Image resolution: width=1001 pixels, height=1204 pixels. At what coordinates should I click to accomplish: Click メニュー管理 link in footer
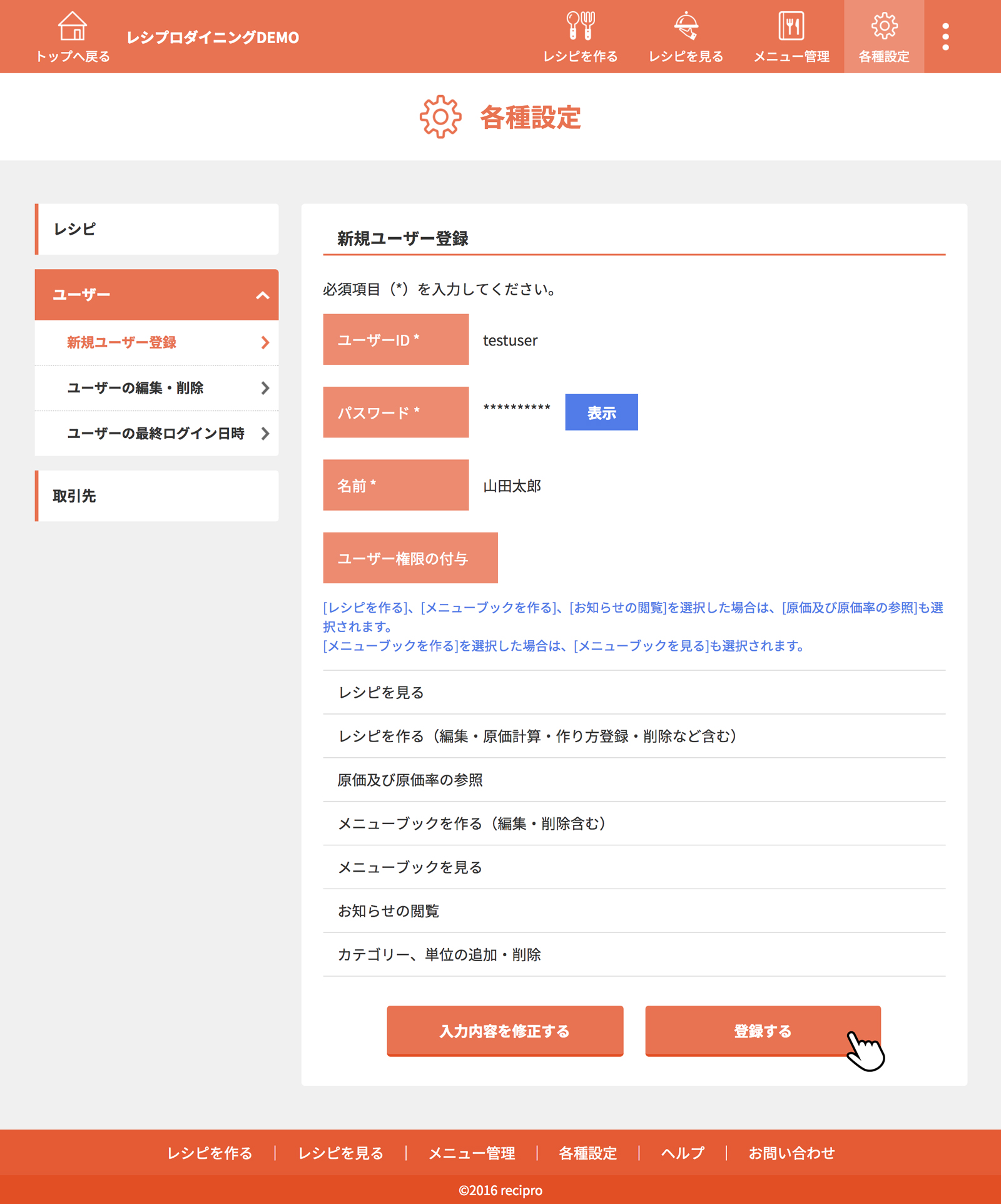click(472, 1153)
